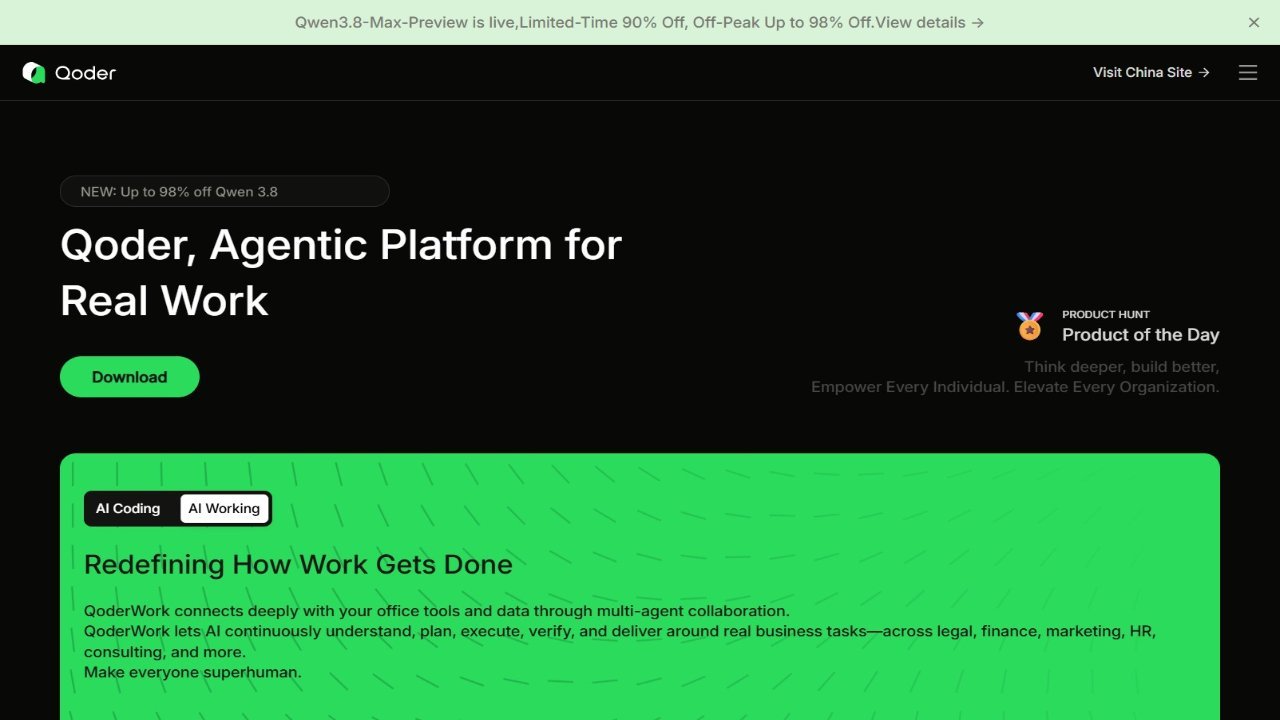The height and width of the screenshot is (720, 1280).
Task: Open the Qwen3.8-Max-Preview View details link
Action: point(930,22)
